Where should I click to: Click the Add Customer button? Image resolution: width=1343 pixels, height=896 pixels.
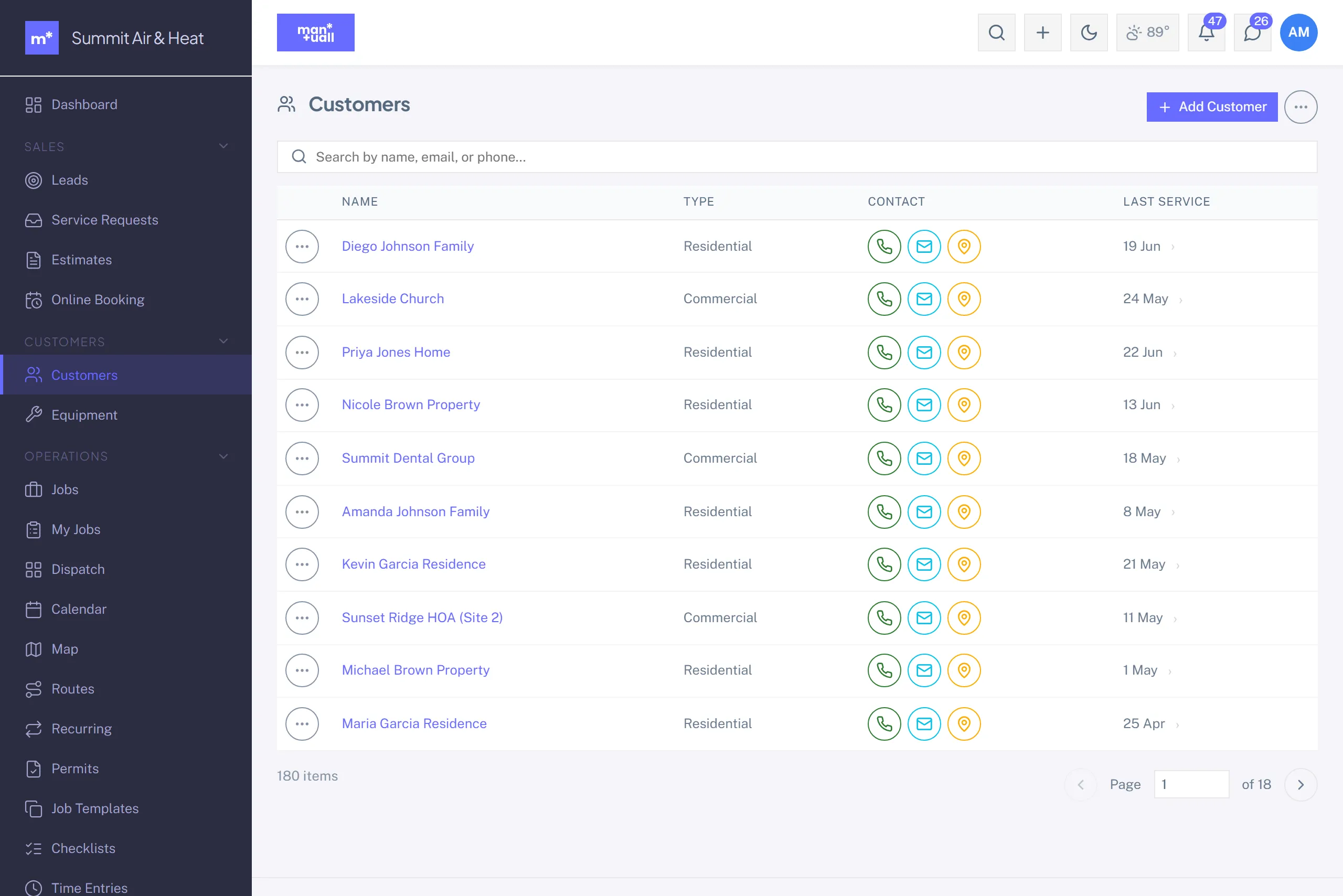pos(1212,107)
